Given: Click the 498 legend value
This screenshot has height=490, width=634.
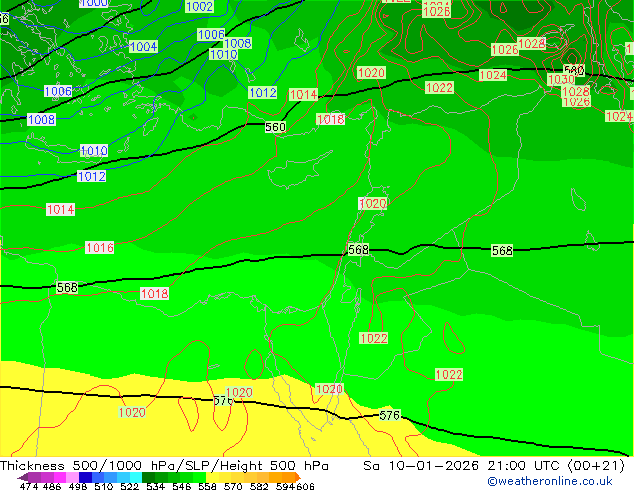Looking at the screenshot, I should pos(78,486).
